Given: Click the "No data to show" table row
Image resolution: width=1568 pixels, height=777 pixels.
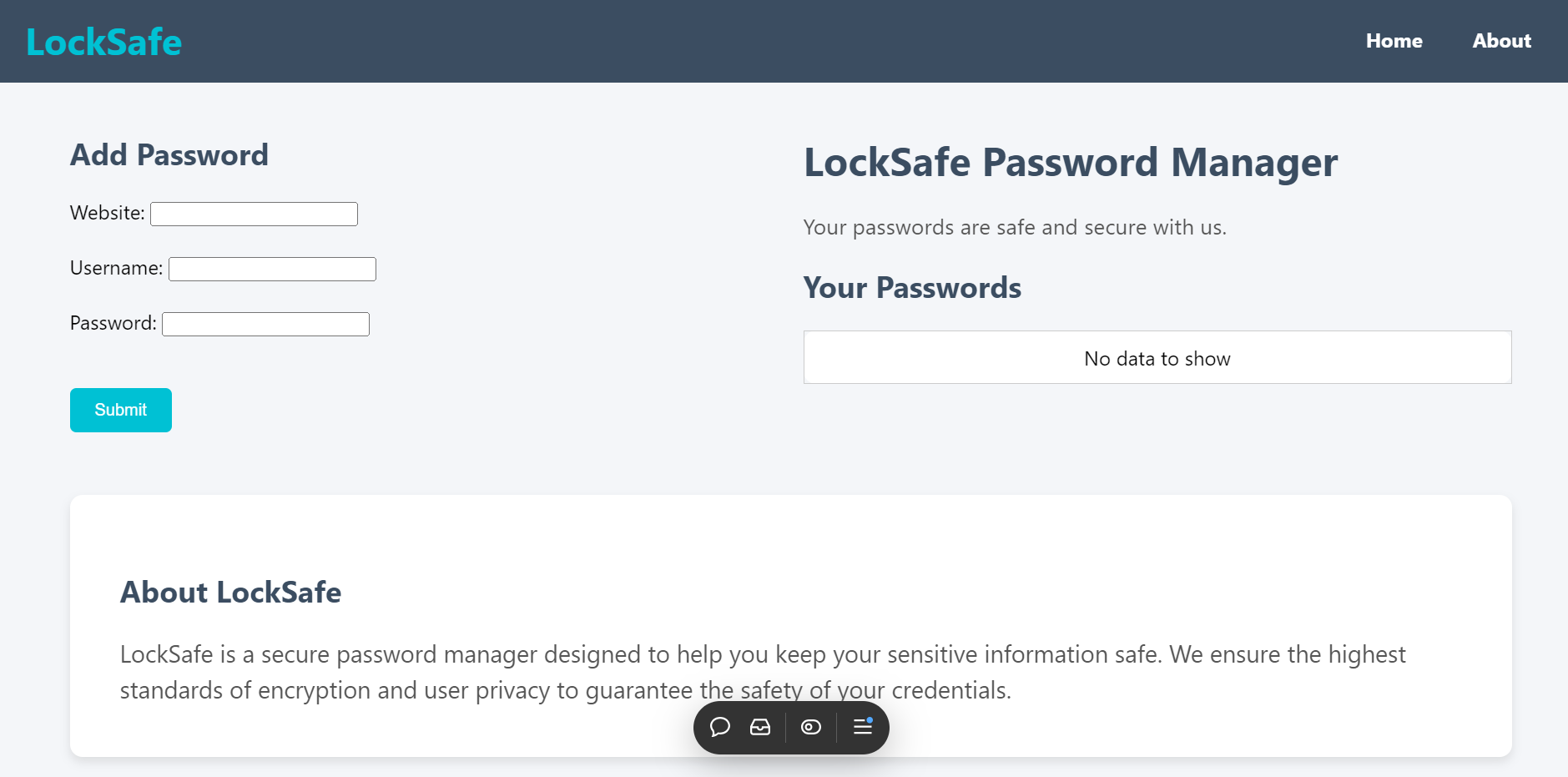Looking at the screenshot, I should point(1157,358).
